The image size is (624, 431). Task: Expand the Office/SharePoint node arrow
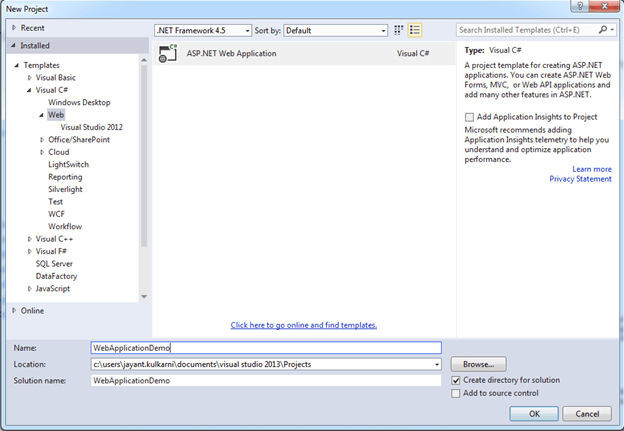pos(42,140)
